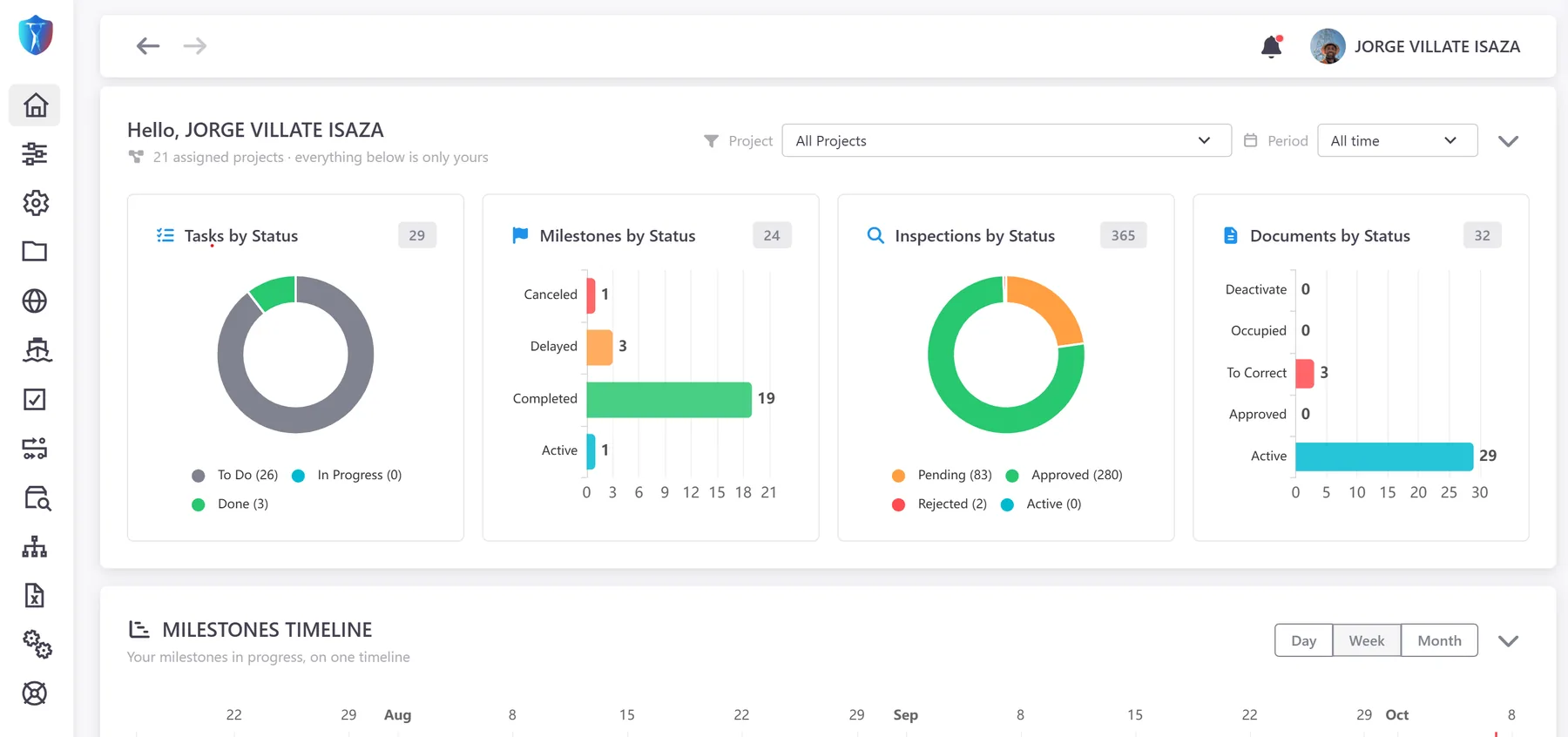Switch timeline to Week view

click(x=1367, y=640)
